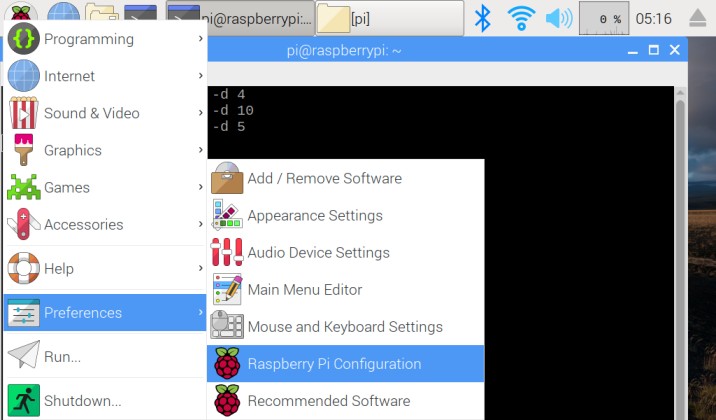Expand the Games submenu arrow
This screenshot has height=420, width=716.
(200, 187)
